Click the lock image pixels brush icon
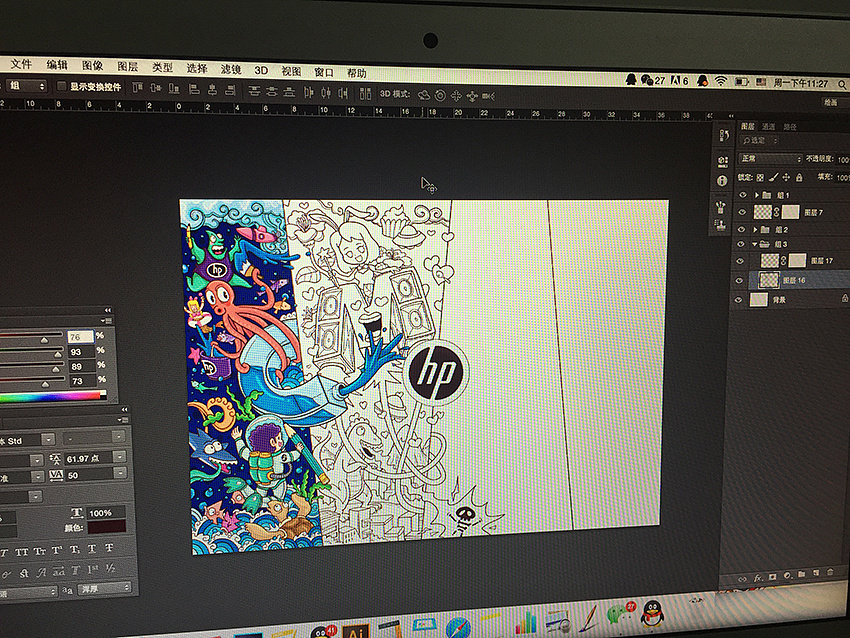The width and height of the screenshot is (850, 638). pyautogui.click(x=773, y=177)
